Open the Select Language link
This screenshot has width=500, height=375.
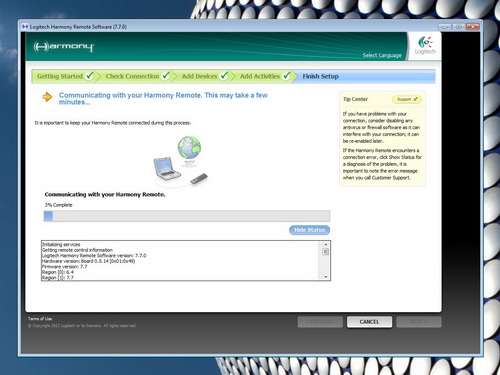click(382, 55)
